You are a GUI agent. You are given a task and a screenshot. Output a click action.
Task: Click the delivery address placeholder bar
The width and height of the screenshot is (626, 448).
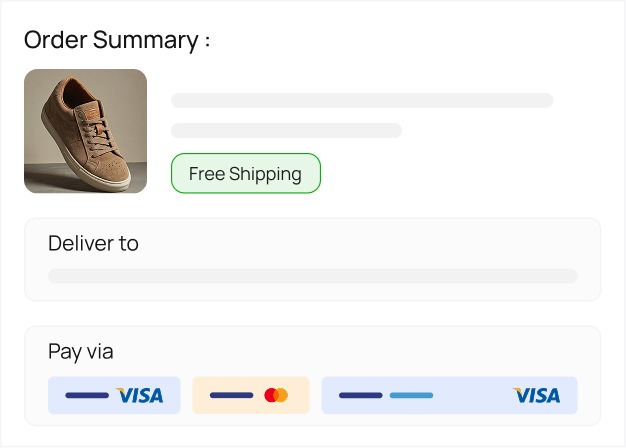(312, 276)
